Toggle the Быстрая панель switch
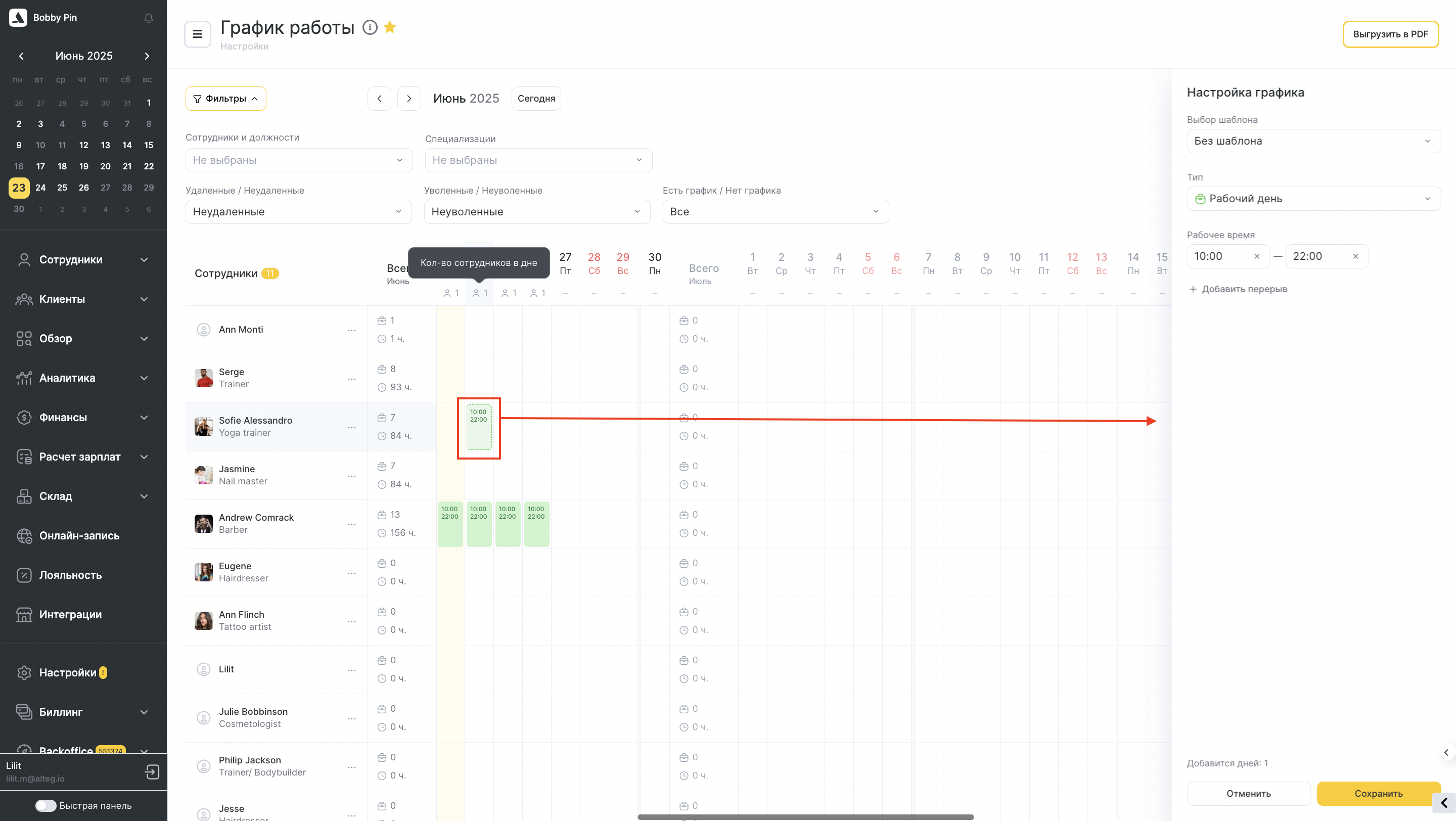The image size is (1456, 821). (x=46, y=806)
